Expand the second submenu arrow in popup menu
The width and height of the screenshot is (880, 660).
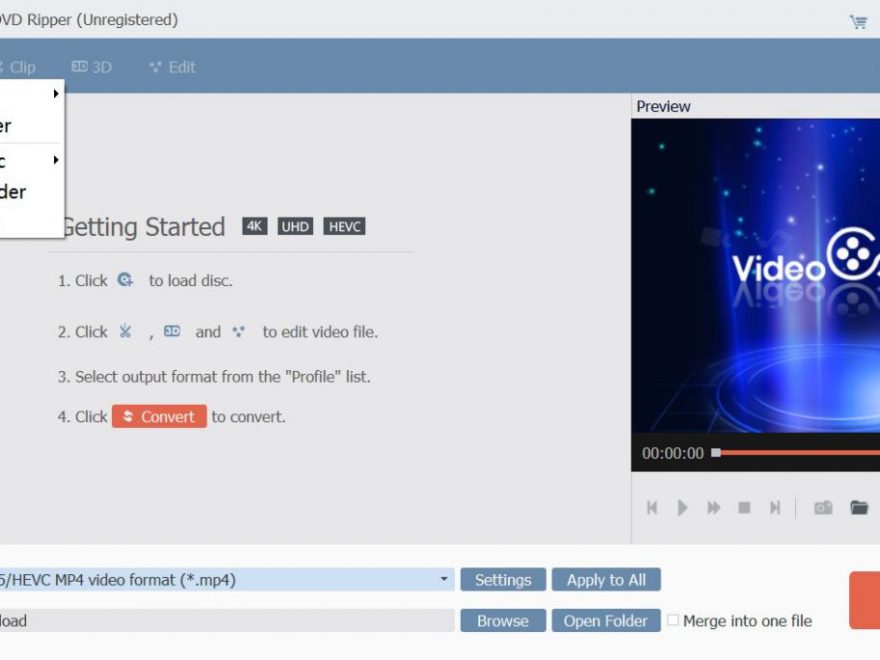56,160
